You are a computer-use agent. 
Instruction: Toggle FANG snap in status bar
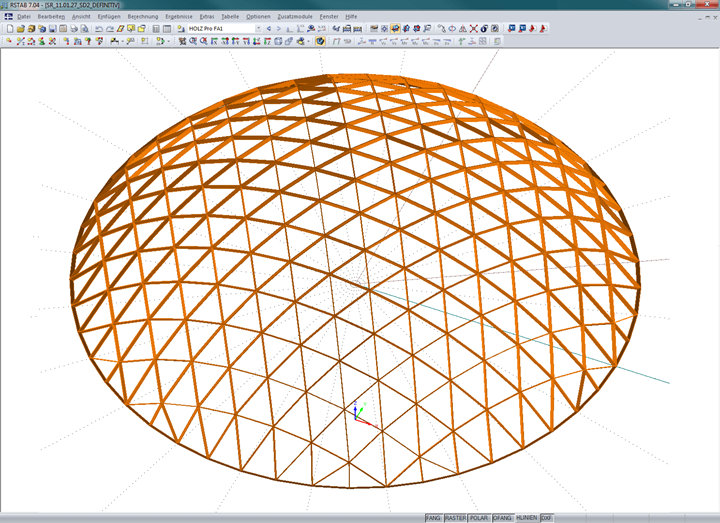(433, 518)
